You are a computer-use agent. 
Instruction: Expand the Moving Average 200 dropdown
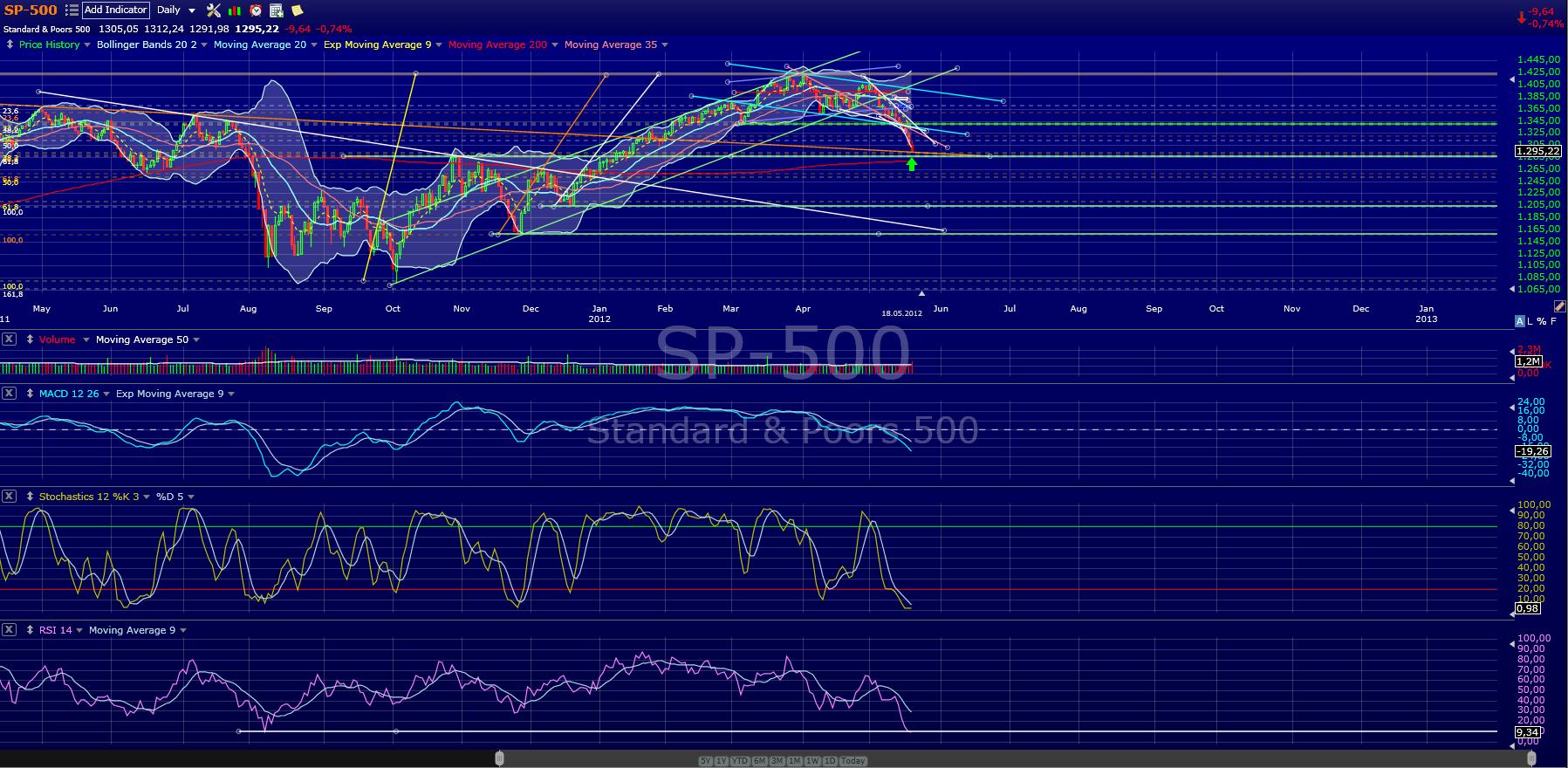click(x=555, y=45)
